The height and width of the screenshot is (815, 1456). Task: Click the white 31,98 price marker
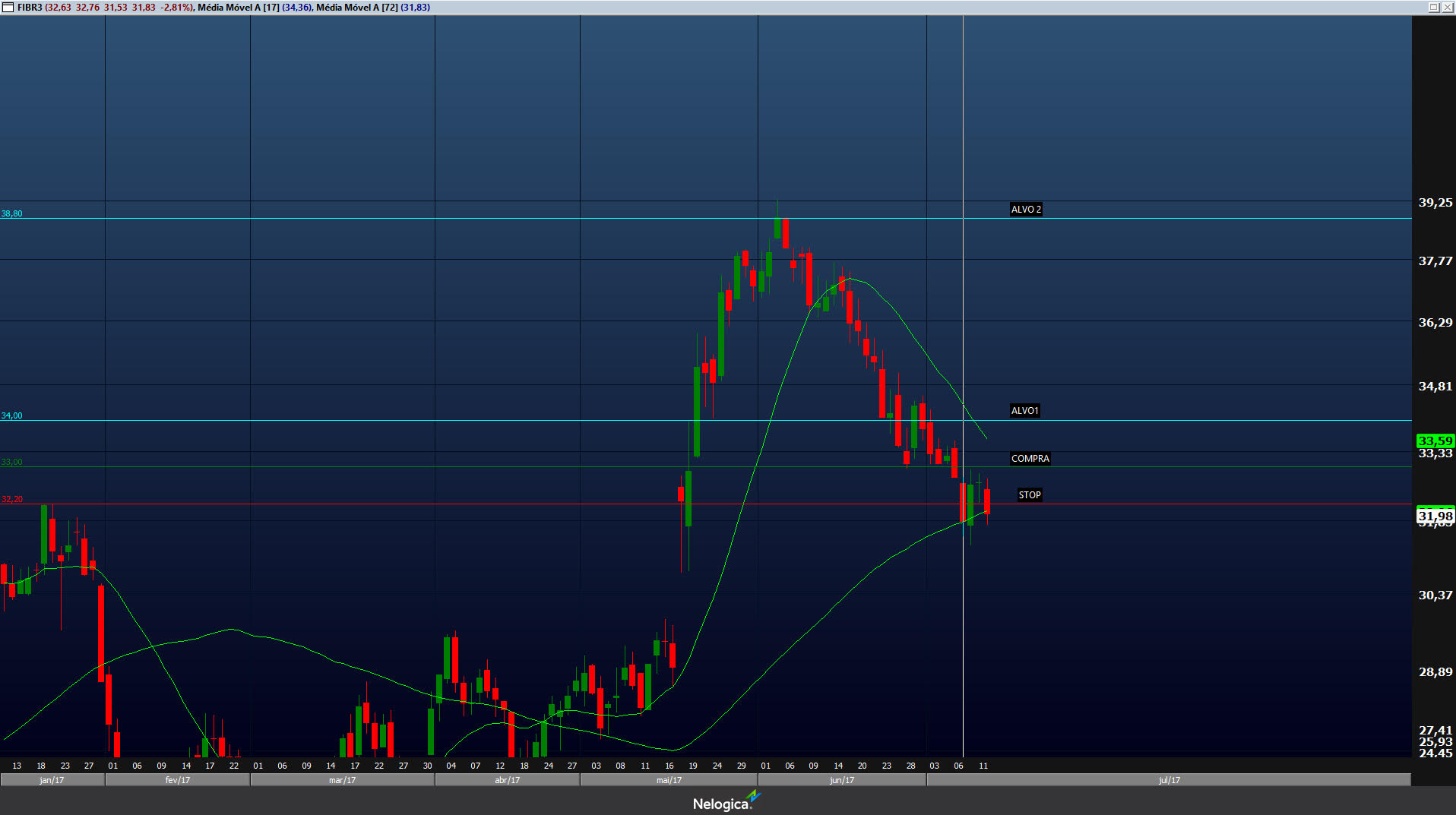click(x=1435, y=516)
